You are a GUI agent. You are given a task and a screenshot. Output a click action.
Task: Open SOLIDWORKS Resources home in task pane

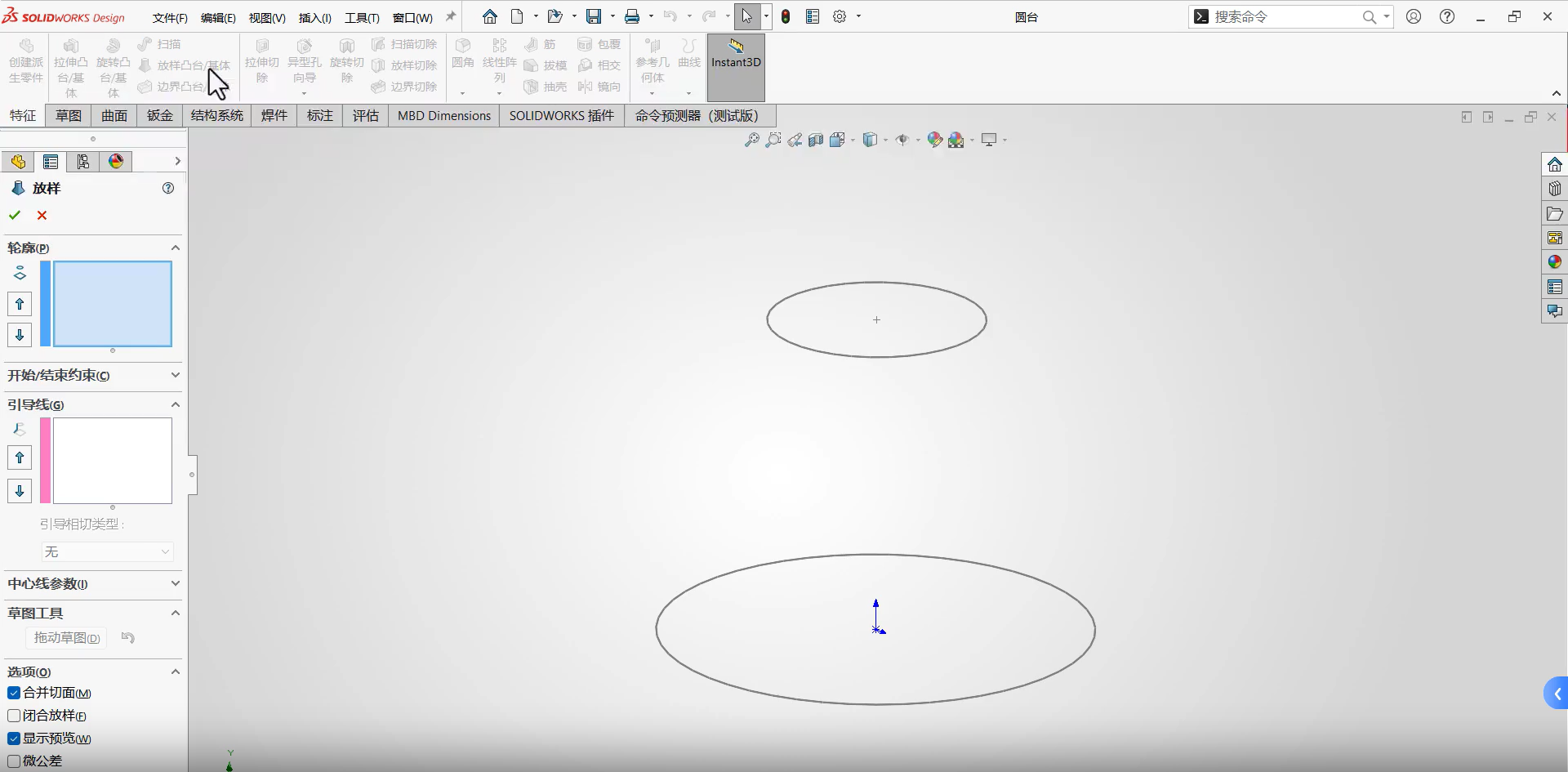(1554, 164)
